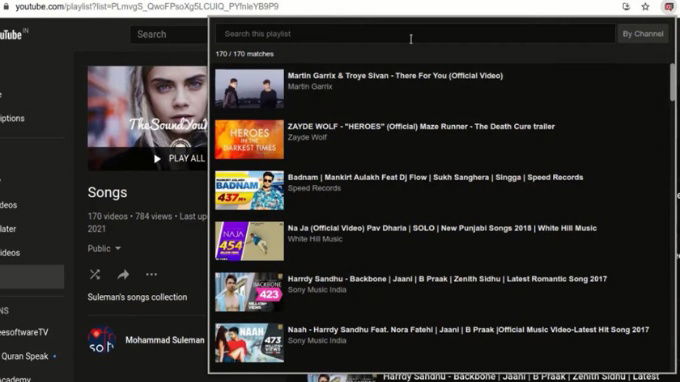Click title Harrdy Sandhu - Backbone in results list
This screenshot has width=680, height=382.
(447, 279)
